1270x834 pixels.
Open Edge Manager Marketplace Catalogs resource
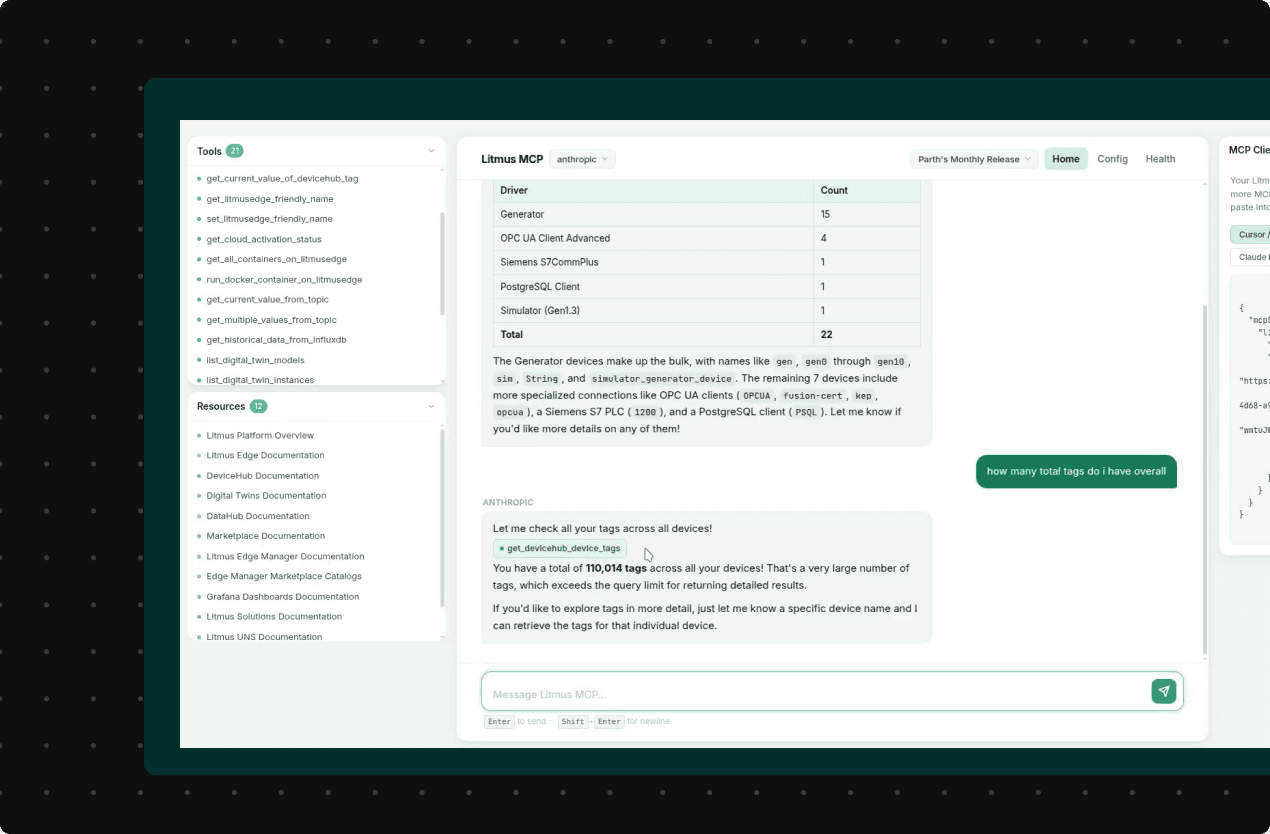click(284, 576)
